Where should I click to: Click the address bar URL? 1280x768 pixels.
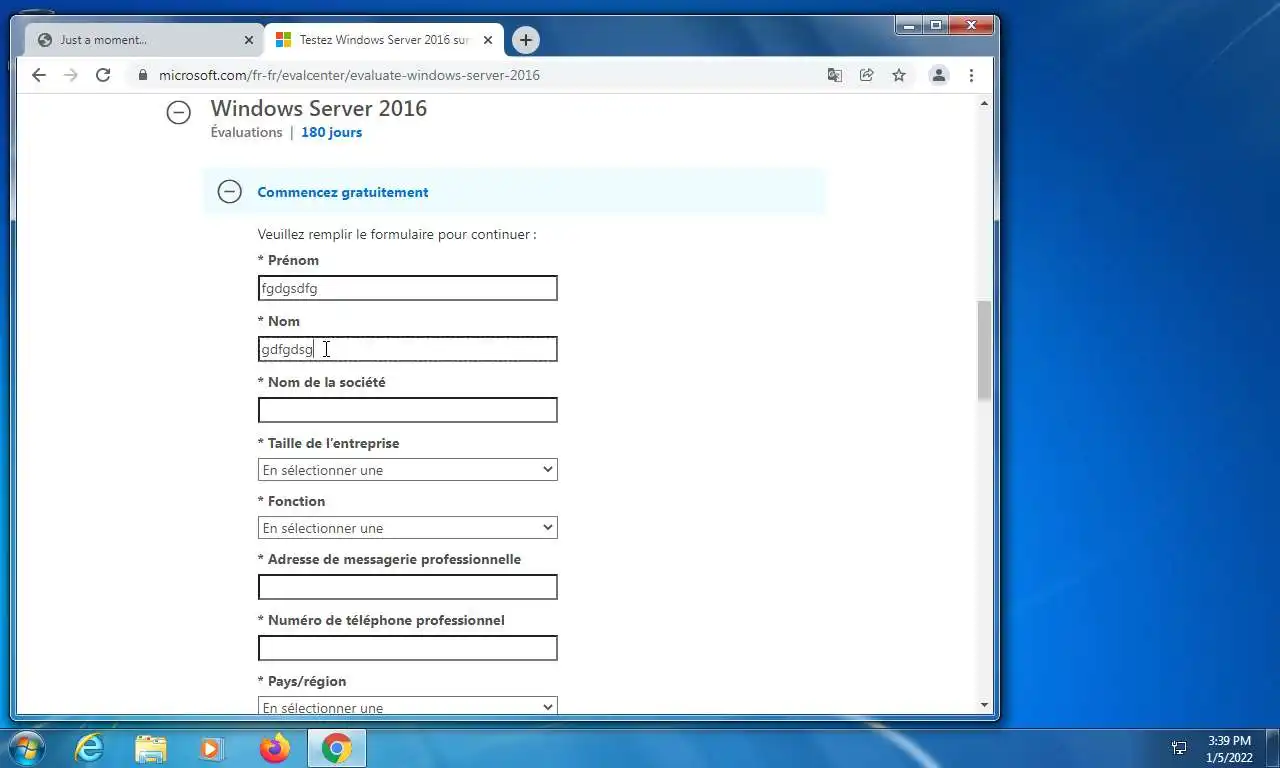[x=349, y=75]
